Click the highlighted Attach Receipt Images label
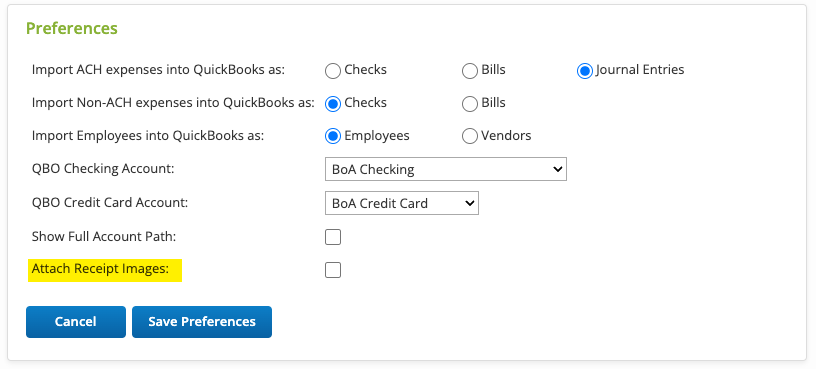This screenshot has width=816, height=369. (101, 269)
